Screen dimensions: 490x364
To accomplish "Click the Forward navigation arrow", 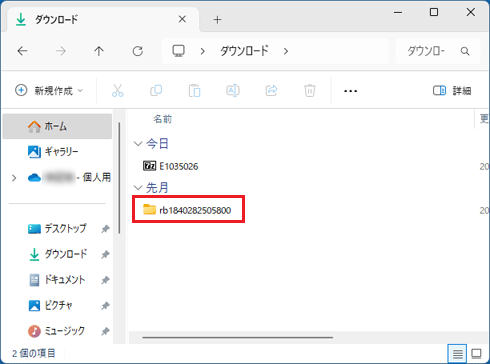I will pos(61,51).
